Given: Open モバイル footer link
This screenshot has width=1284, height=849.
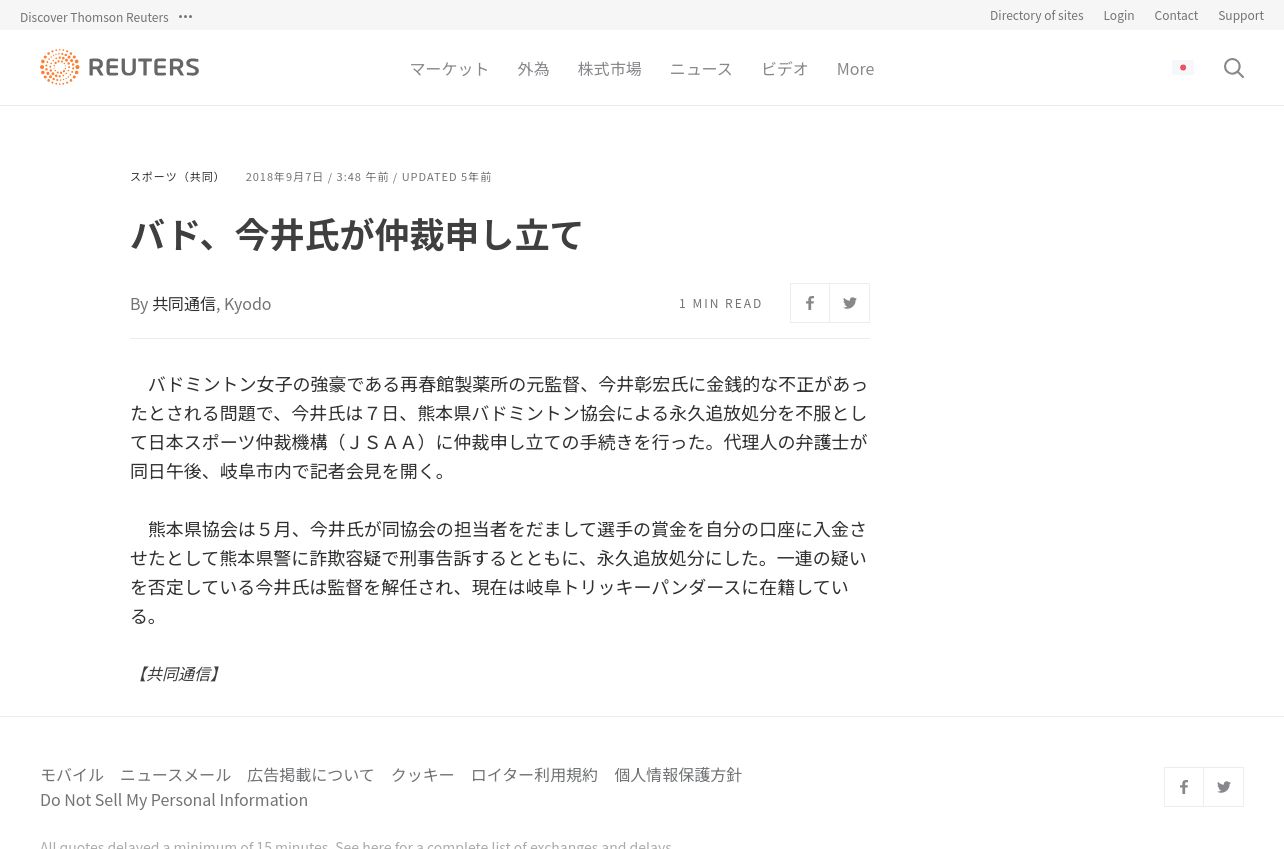Looking at the screenshot, I should [x=72, y=774].
